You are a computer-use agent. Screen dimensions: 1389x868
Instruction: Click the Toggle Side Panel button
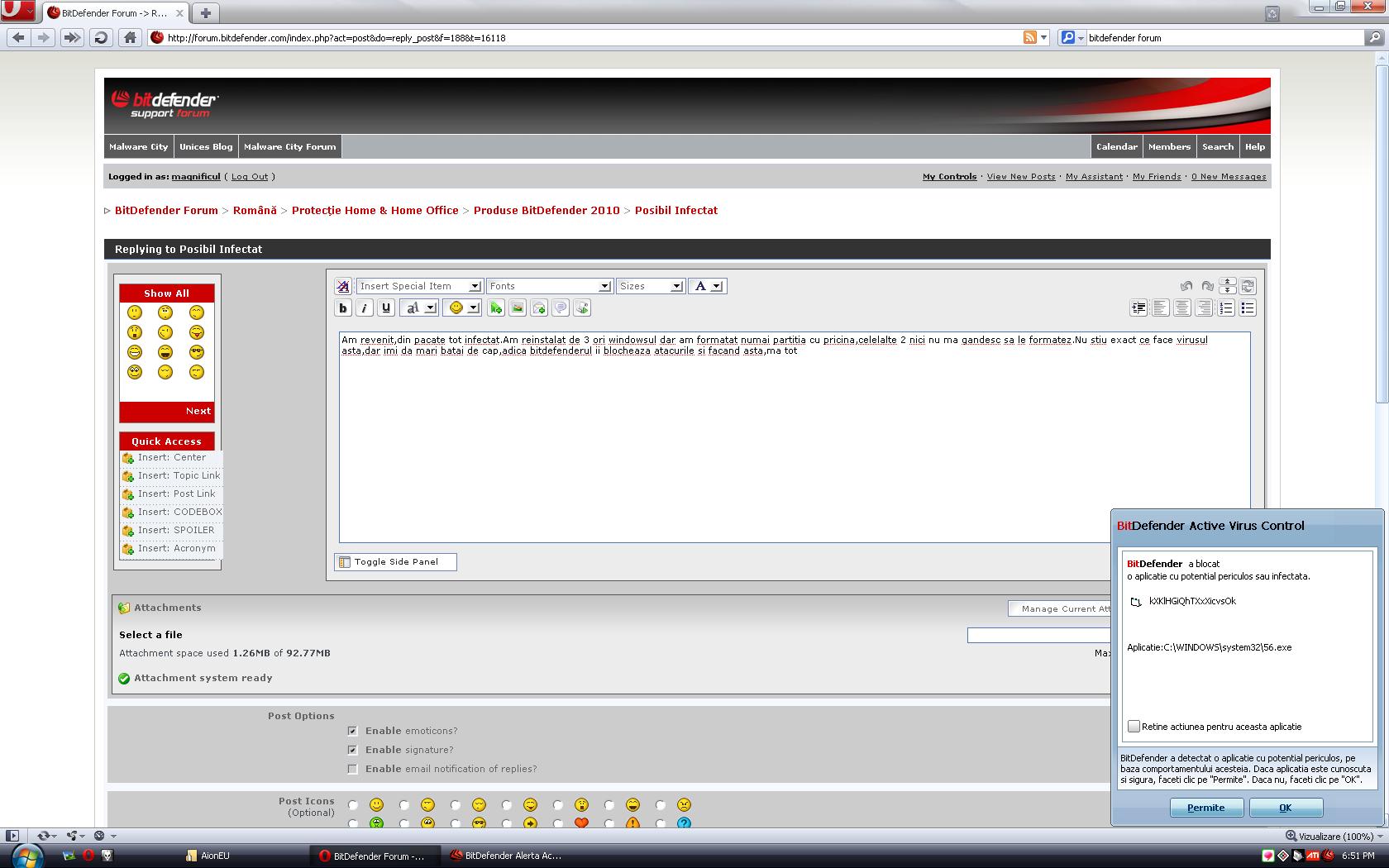395,562
